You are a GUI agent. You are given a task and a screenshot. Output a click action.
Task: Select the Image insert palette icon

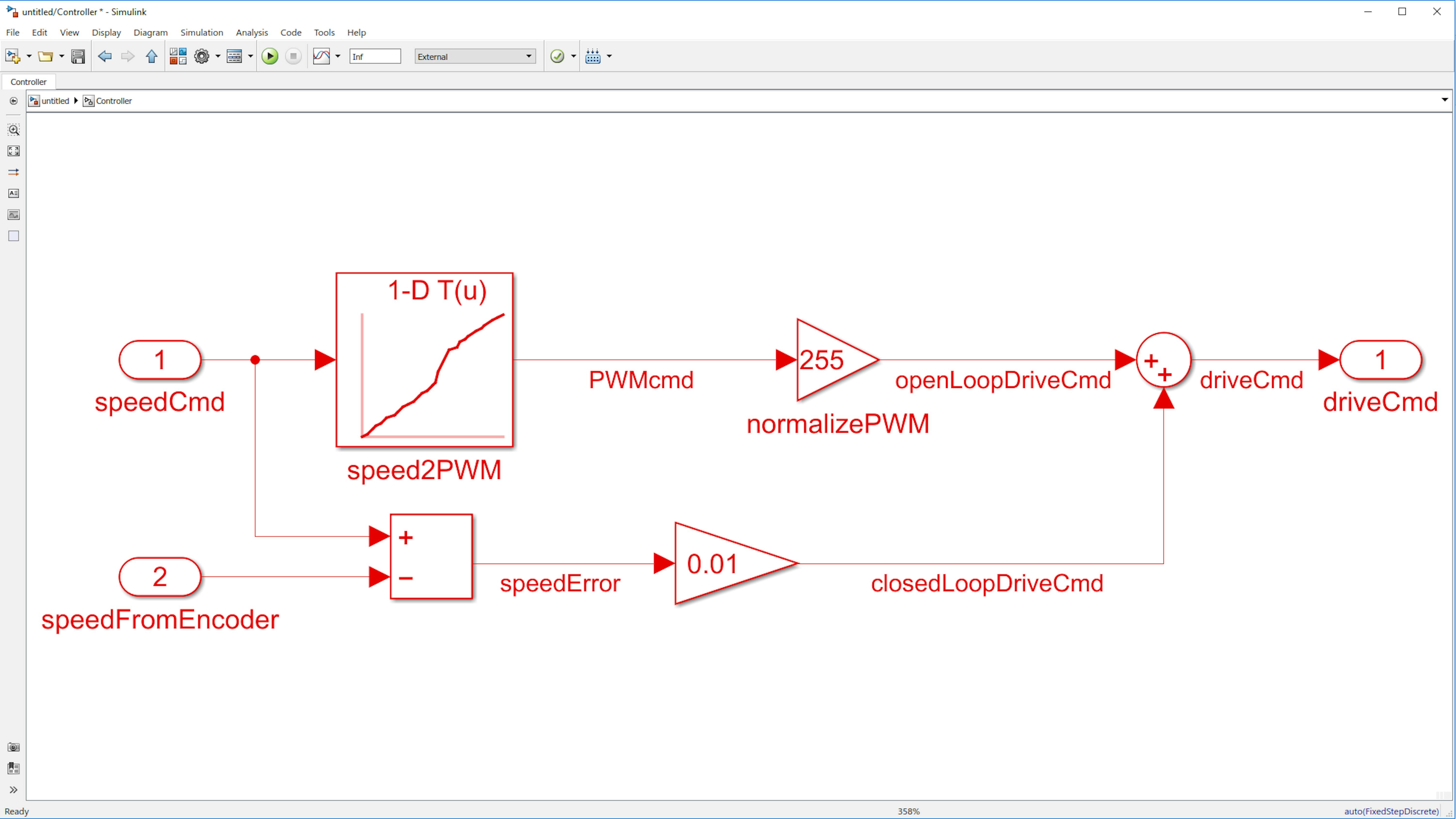(x=14, y=215)
